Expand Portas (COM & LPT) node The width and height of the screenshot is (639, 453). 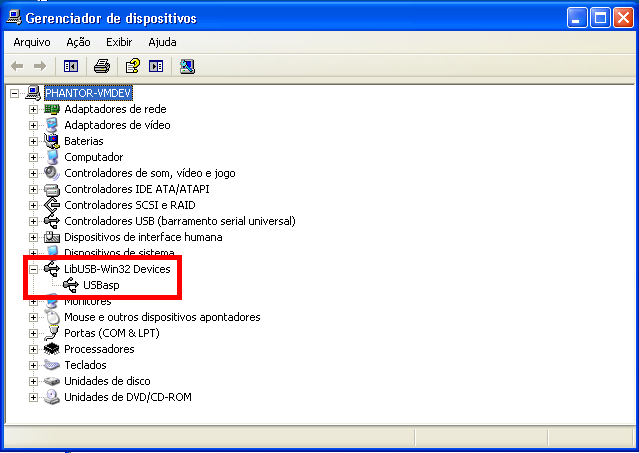click(33, 333)
